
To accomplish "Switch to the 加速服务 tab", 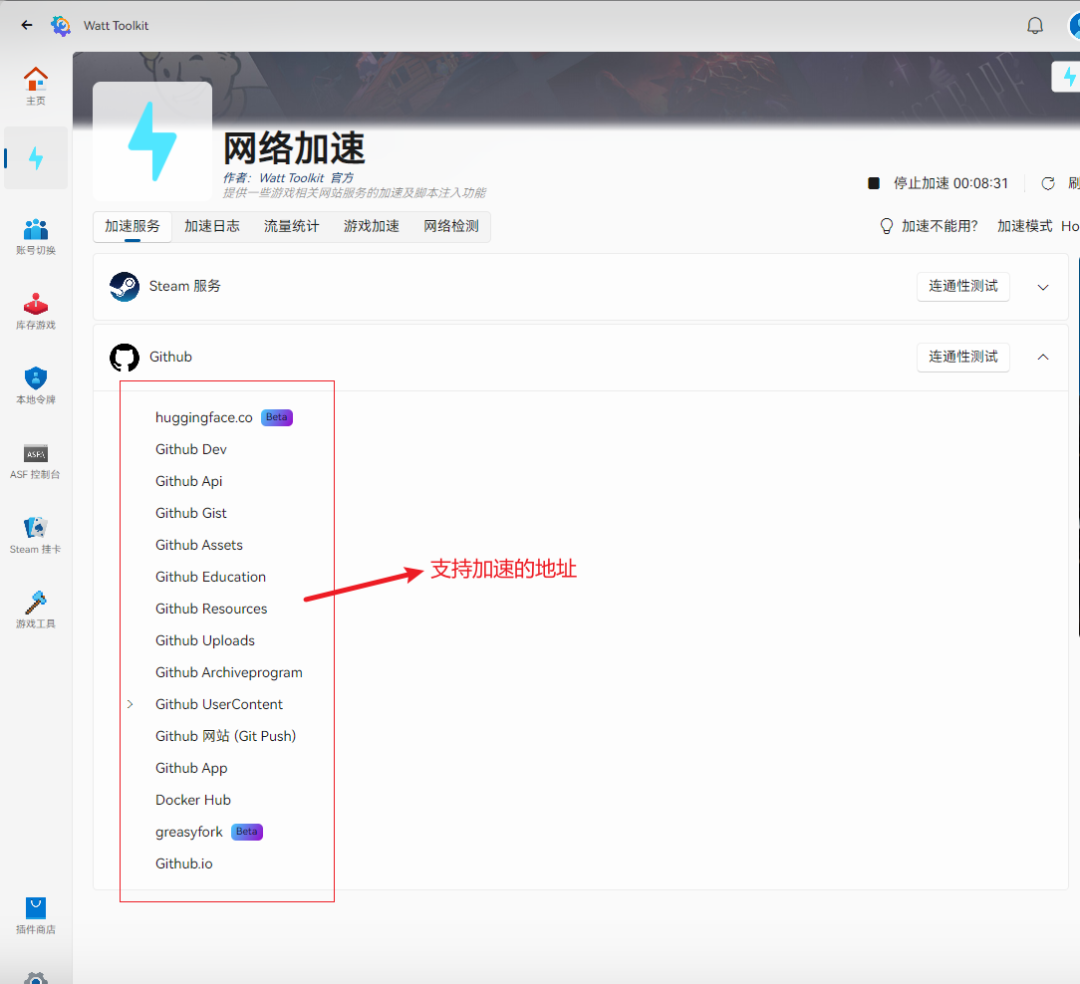I will coord(132,227).
